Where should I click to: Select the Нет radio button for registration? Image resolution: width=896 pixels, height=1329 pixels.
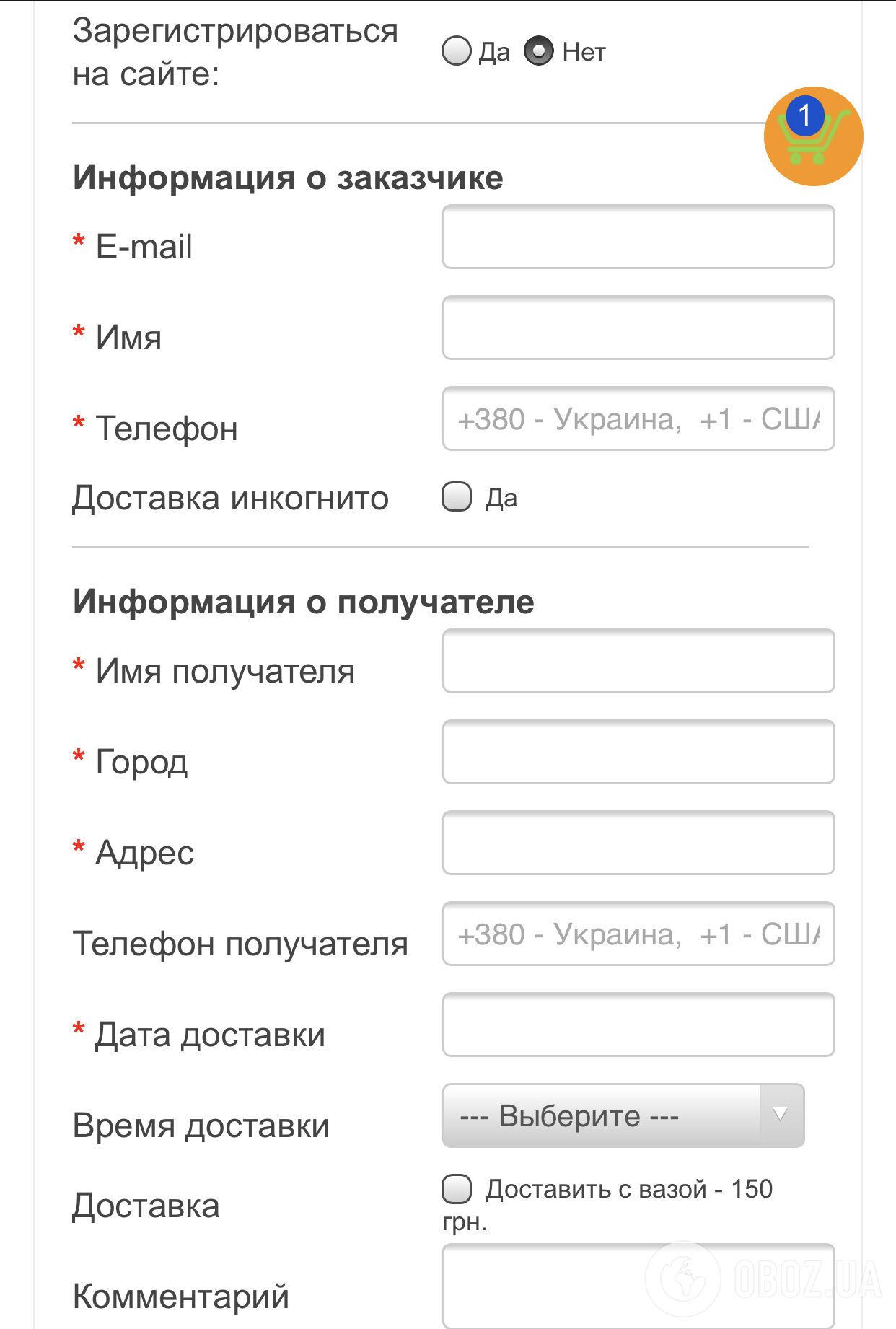(538, 51)
